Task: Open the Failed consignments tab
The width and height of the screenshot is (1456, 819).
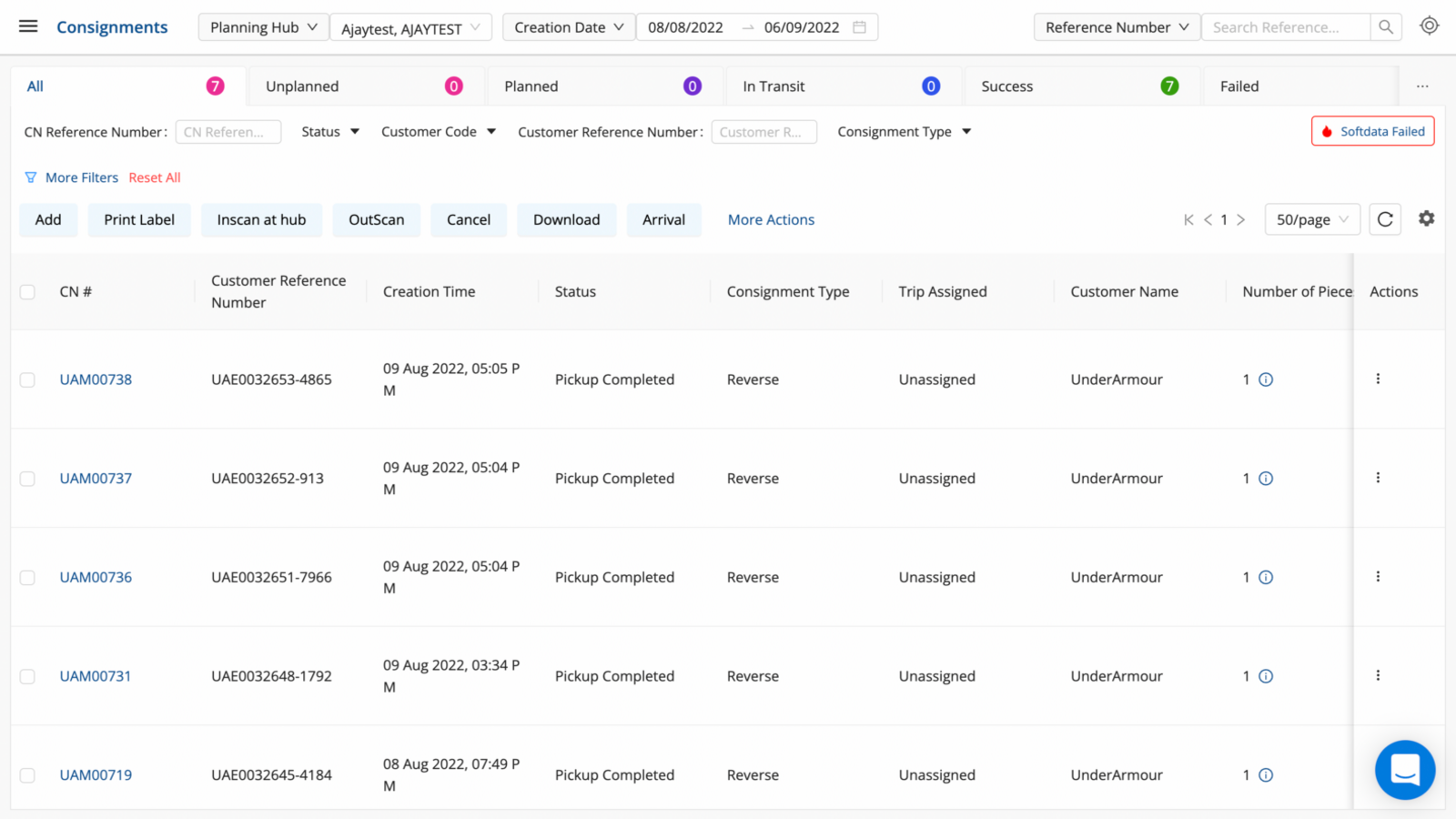Action: click(x=1239, y=86)
